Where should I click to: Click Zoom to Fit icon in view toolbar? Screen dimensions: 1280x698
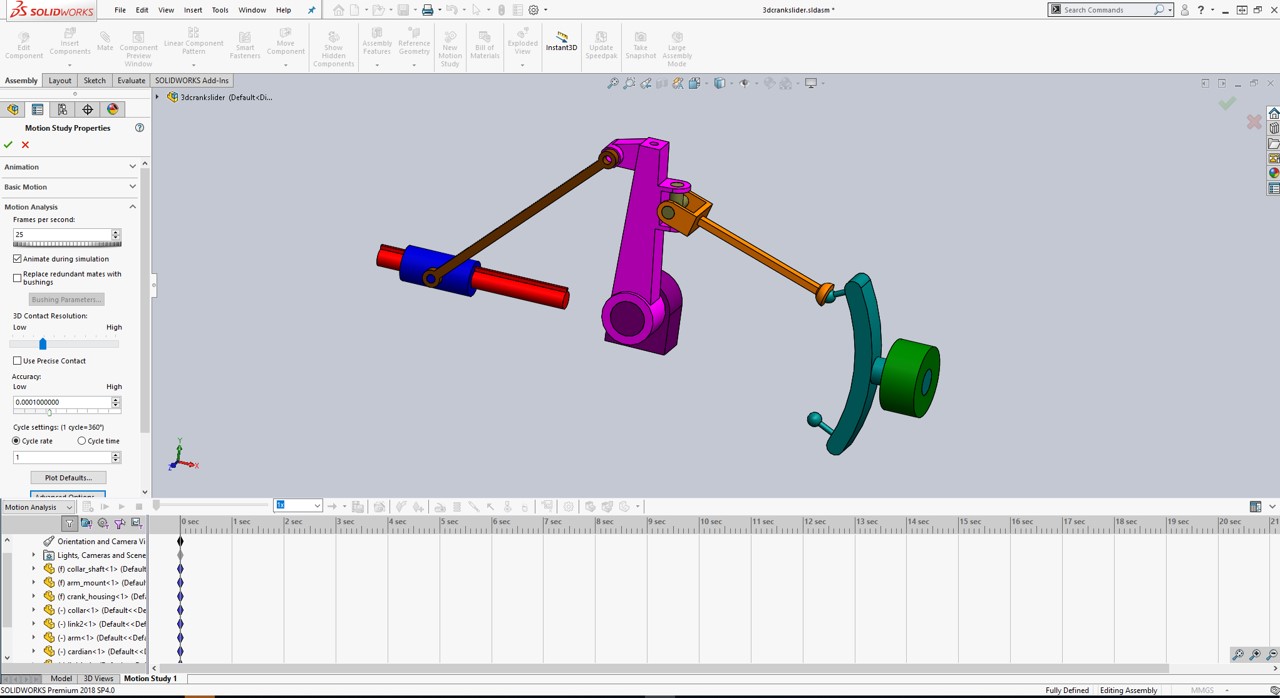pos(613,83)
